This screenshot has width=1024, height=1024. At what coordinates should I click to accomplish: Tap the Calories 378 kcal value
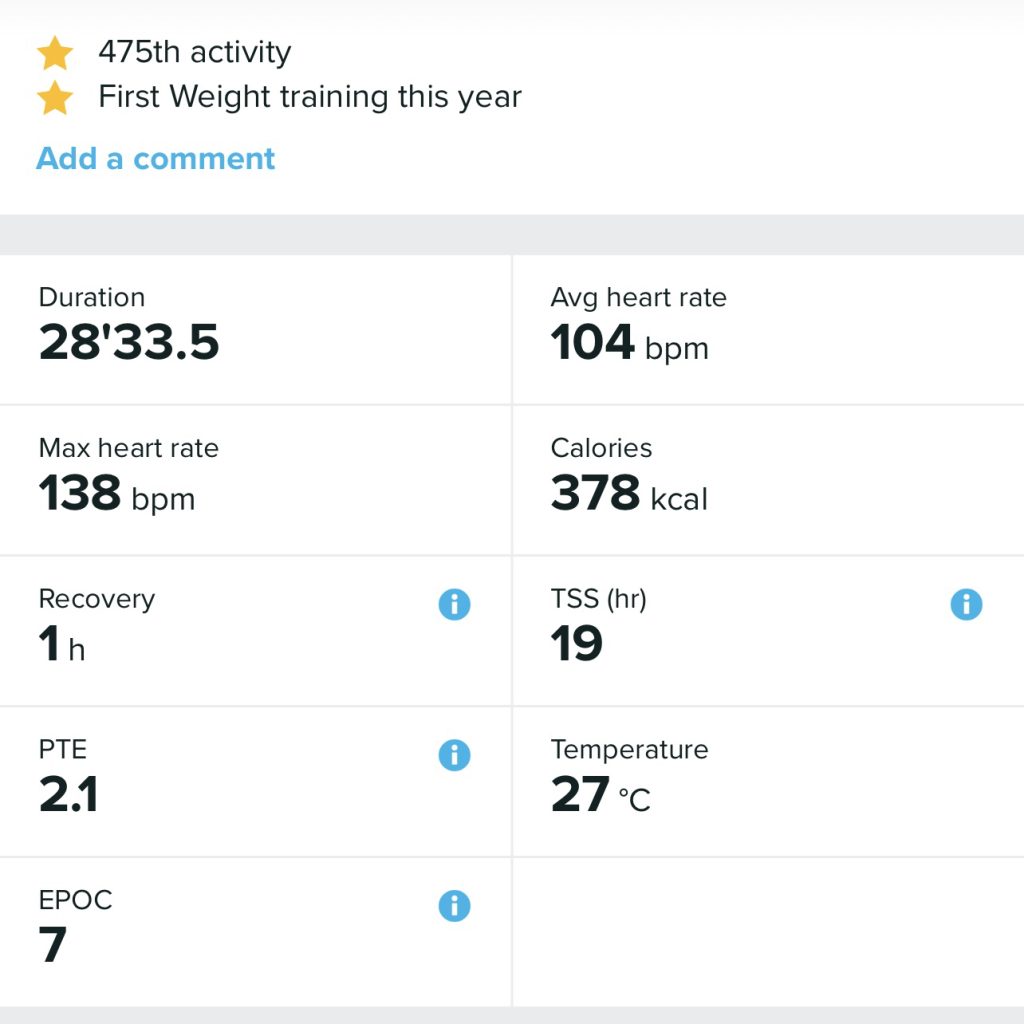pyautogui.click(x=629, y=494)
